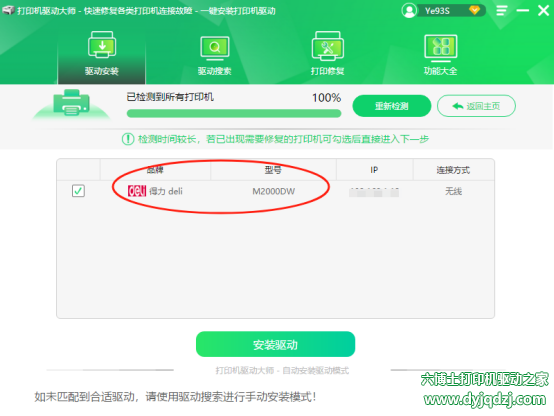Open the hamburger menu icon

point(501,11)
